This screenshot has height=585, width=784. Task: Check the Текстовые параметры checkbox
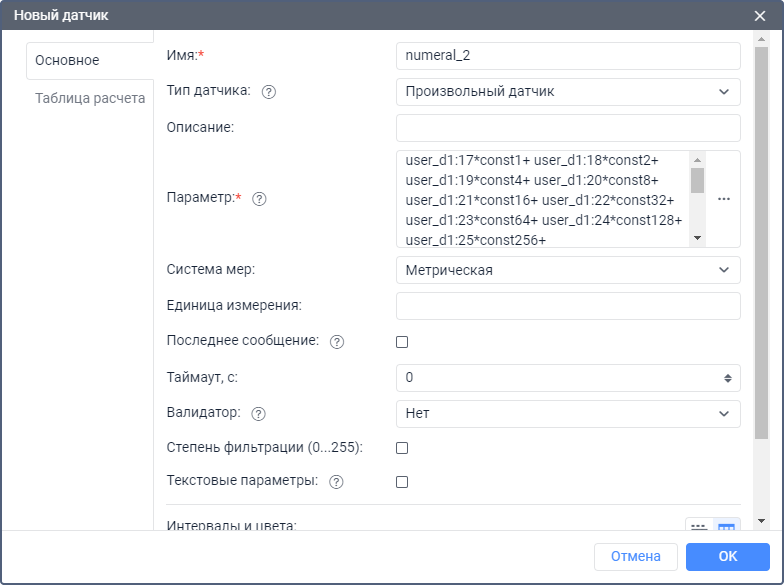(402, 482)
